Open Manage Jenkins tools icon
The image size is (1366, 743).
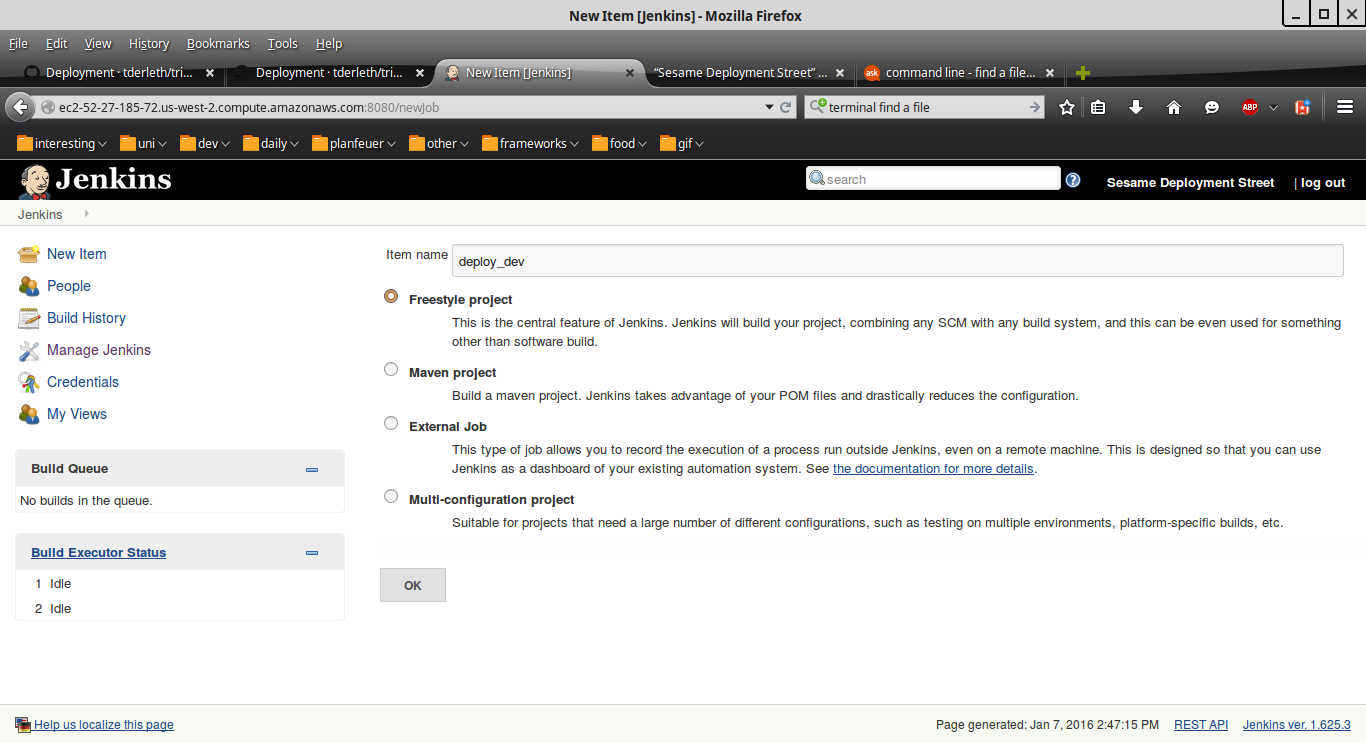(29, 350)
